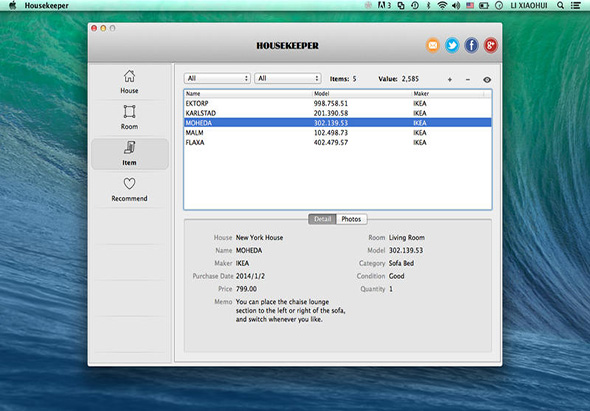Click the Good condition value
This screenshot has width=590, height=411.
pyautogui.click(x=396, y=276)
